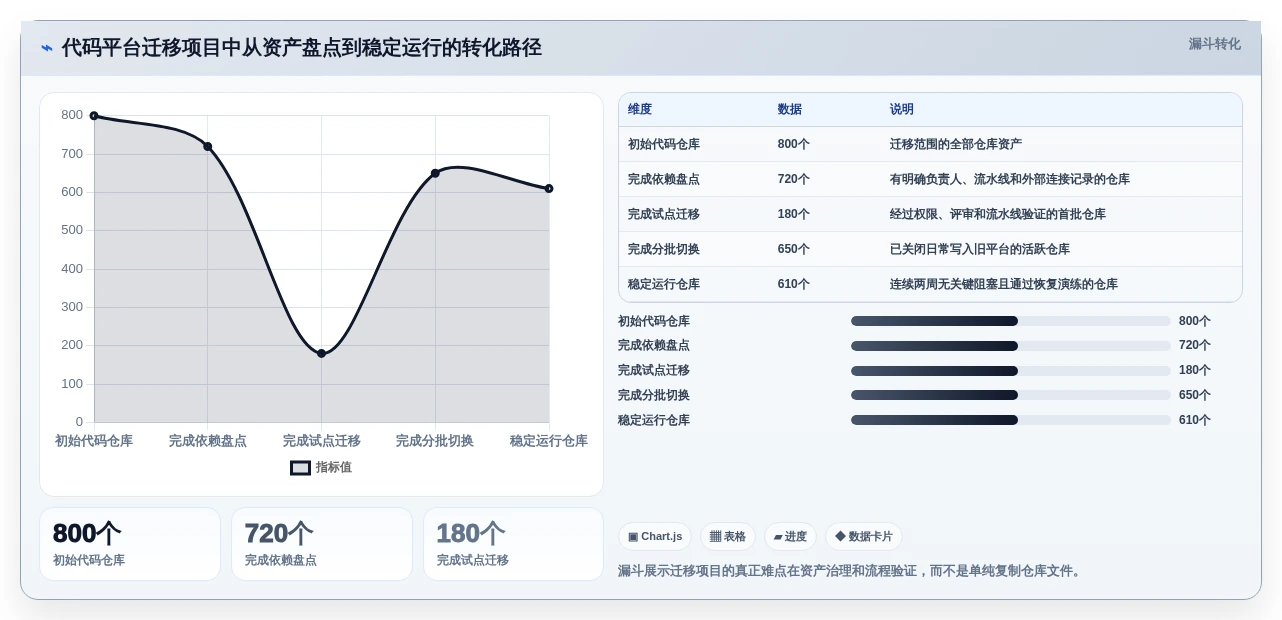Click the 610个 progress value label

point(1195,420)
